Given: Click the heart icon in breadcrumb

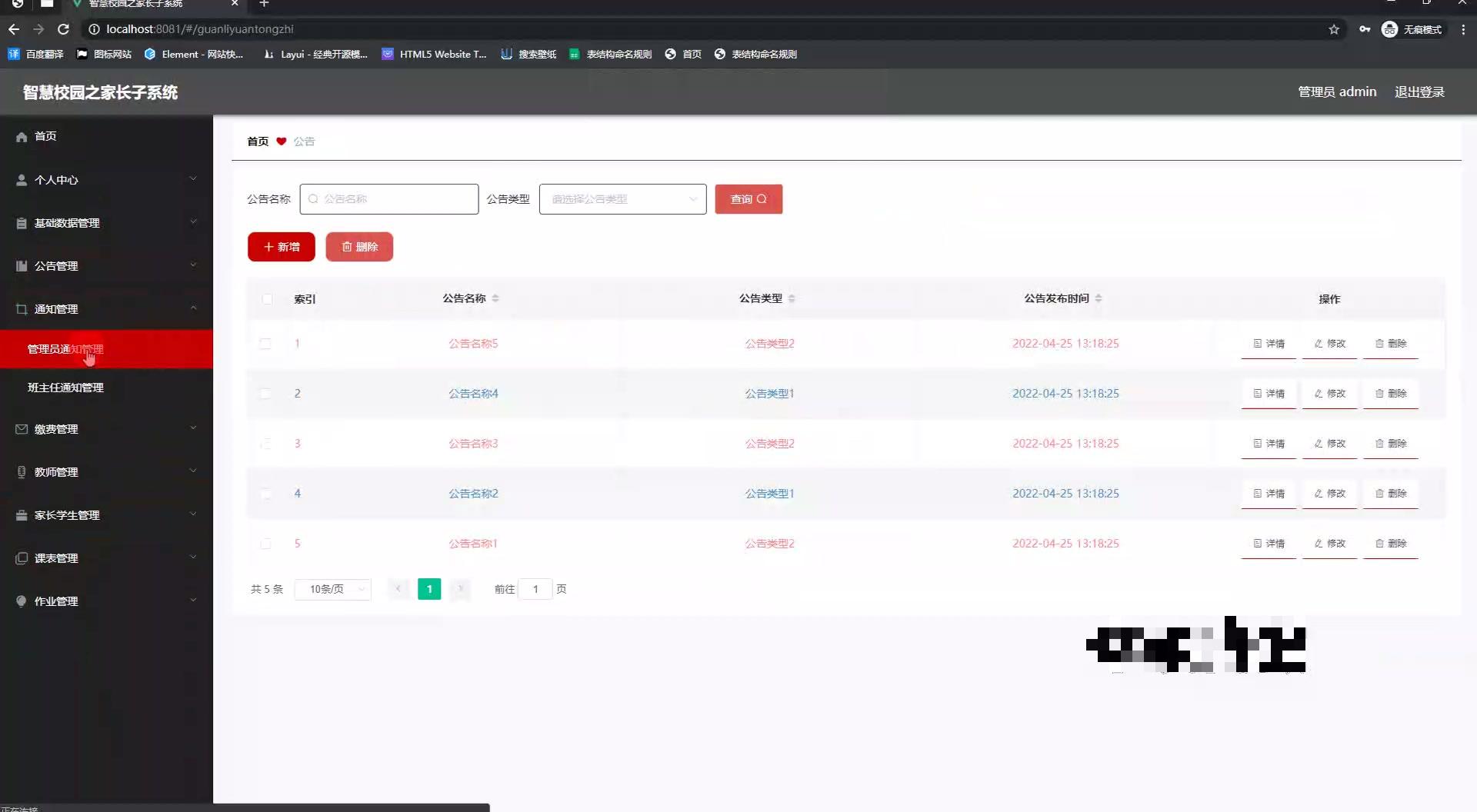Looking at the screenshot, I should pyautogui.click(x=282, y=141).
